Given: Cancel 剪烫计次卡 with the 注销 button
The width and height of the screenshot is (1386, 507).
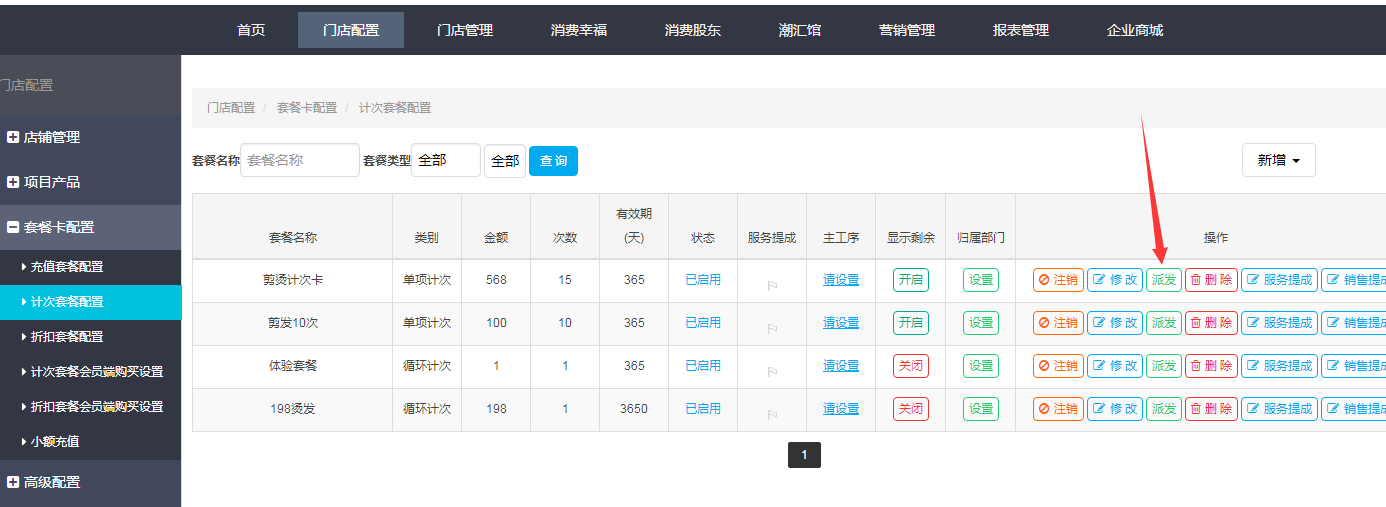Looking at the screenshot, I should point(1058,280).
